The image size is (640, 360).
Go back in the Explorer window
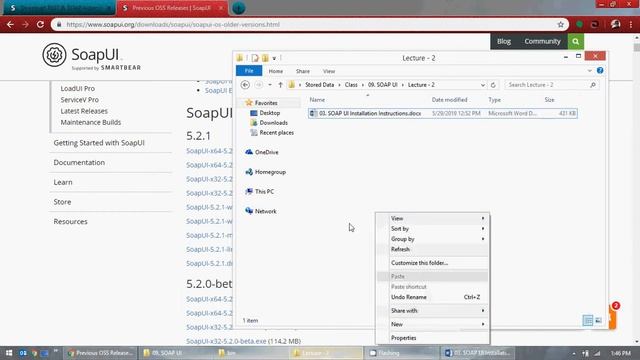point(245,85)
